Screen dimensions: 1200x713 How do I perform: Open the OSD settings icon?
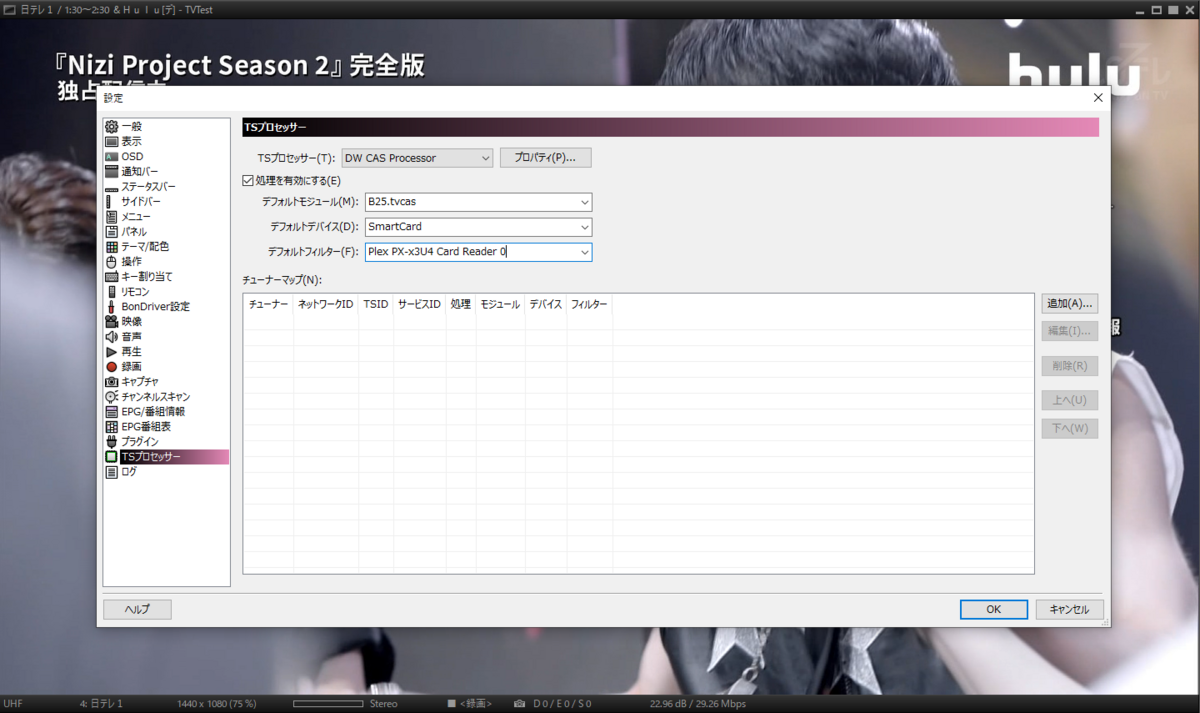[x=111, y=157]
